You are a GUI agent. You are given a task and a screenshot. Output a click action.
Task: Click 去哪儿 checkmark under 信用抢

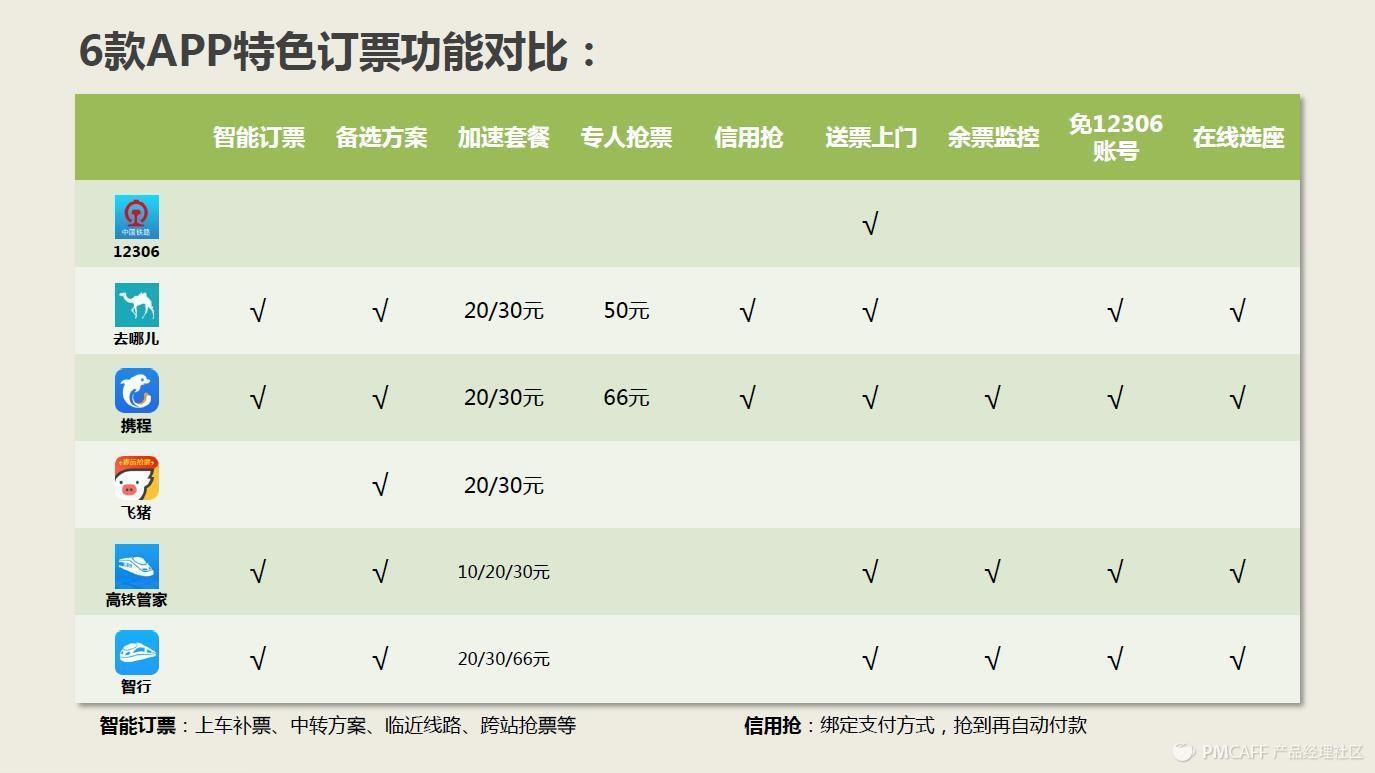tap(747, 311)
